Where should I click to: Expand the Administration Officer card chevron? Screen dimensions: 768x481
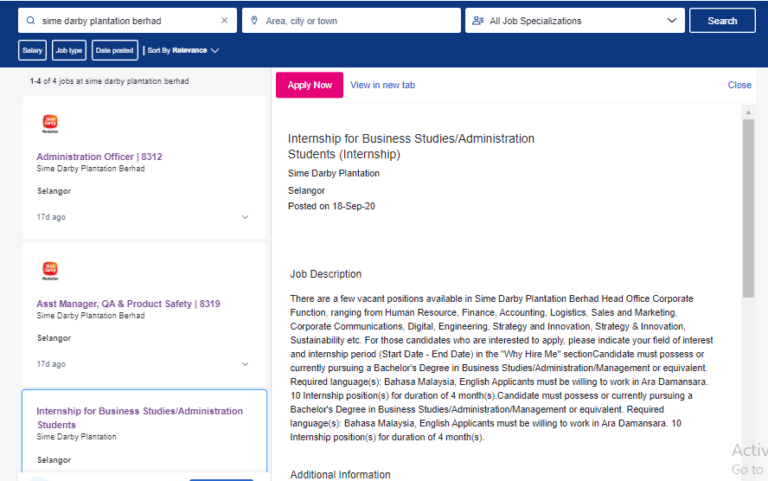pyautogui.click(x=246, y=217)
